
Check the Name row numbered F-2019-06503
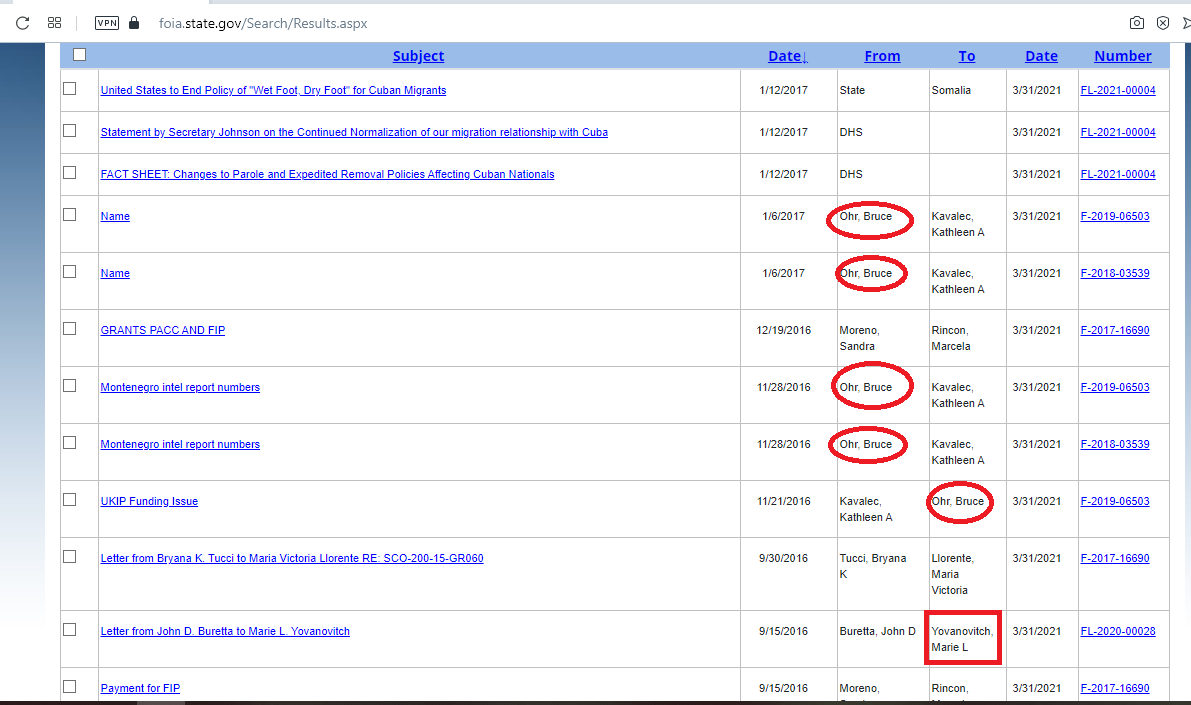click(70, 214)
